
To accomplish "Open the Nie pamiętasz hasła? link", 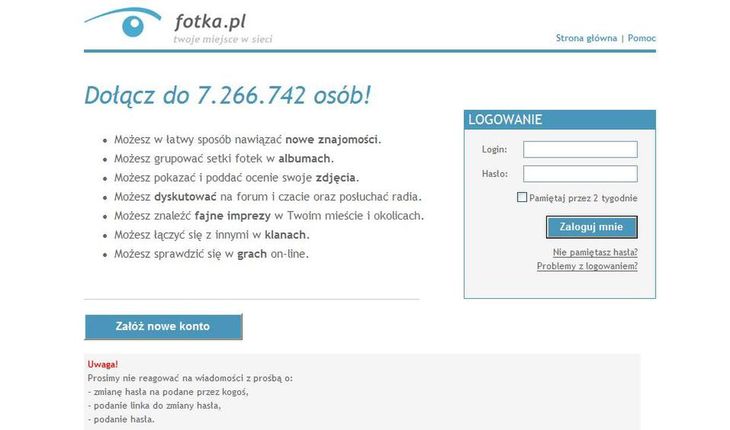I will pyautogui.click(x=595, y=252).
